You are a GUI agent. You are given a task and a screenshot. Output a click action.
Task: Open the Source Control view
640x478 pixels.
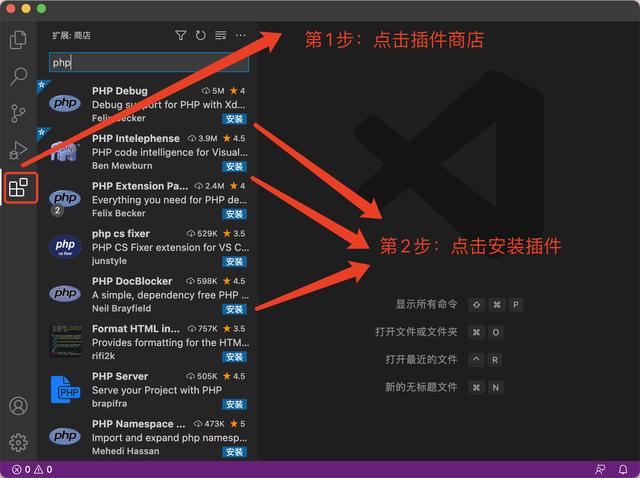click(x=18, y=113)
